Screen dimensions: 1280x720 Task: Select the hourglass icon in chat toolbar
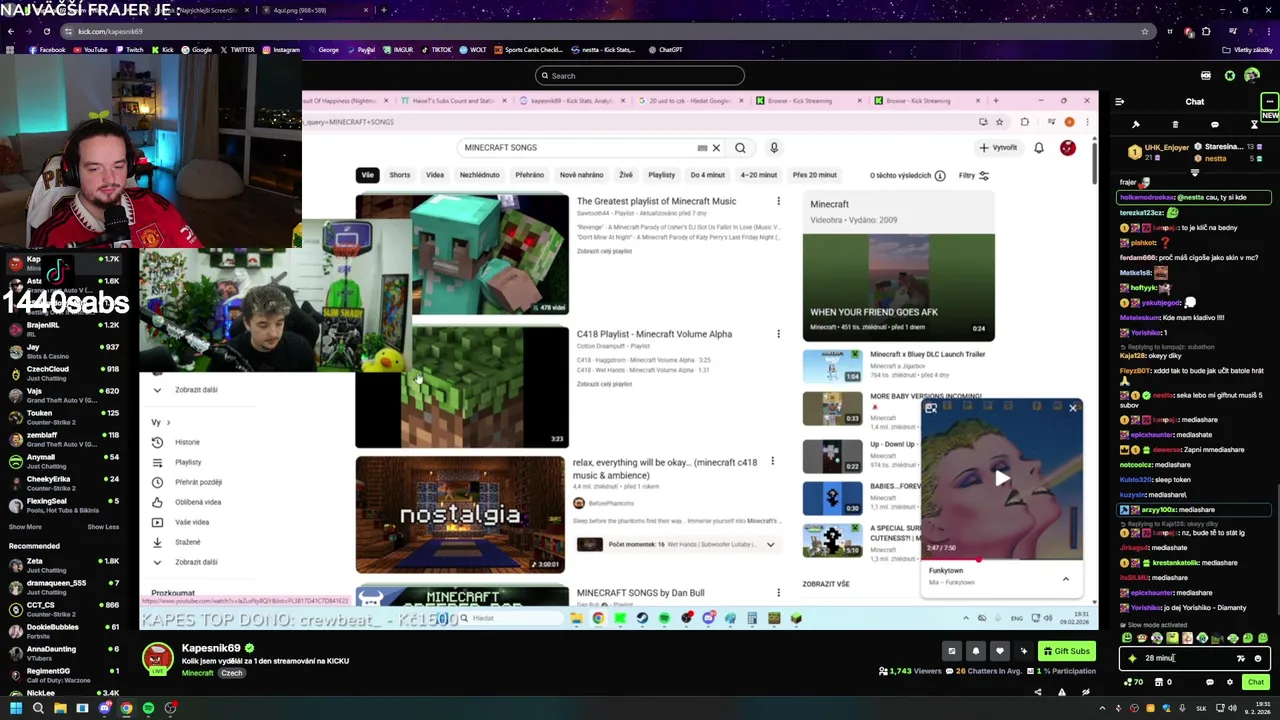click(x=1254, y=125)
